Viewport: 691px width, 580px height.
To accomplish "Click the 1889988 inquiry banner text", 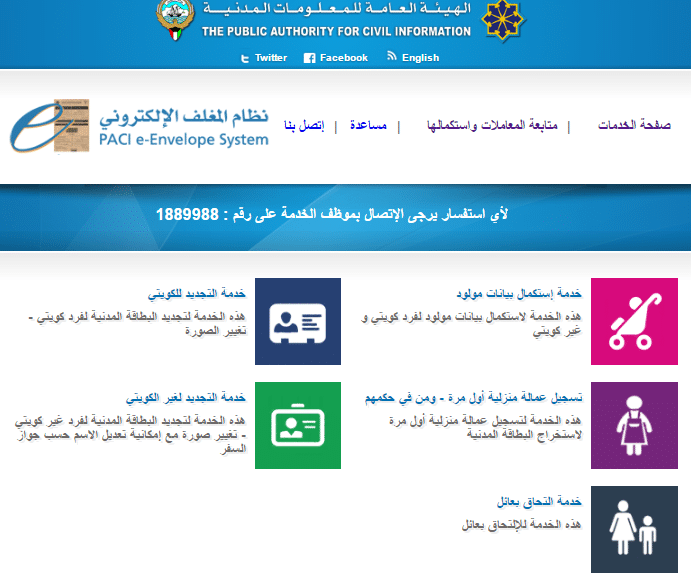I will coord(332,215).
